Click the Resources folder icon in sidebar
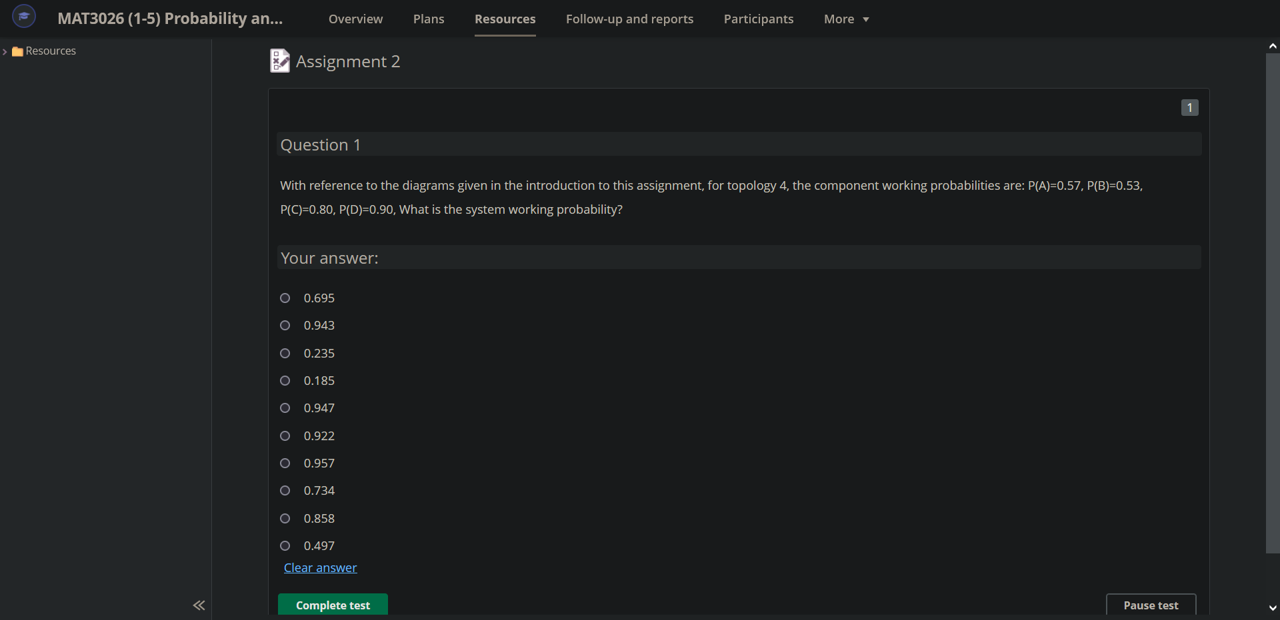The height and width of the screenshot is (620, 1280). point(17,51)
